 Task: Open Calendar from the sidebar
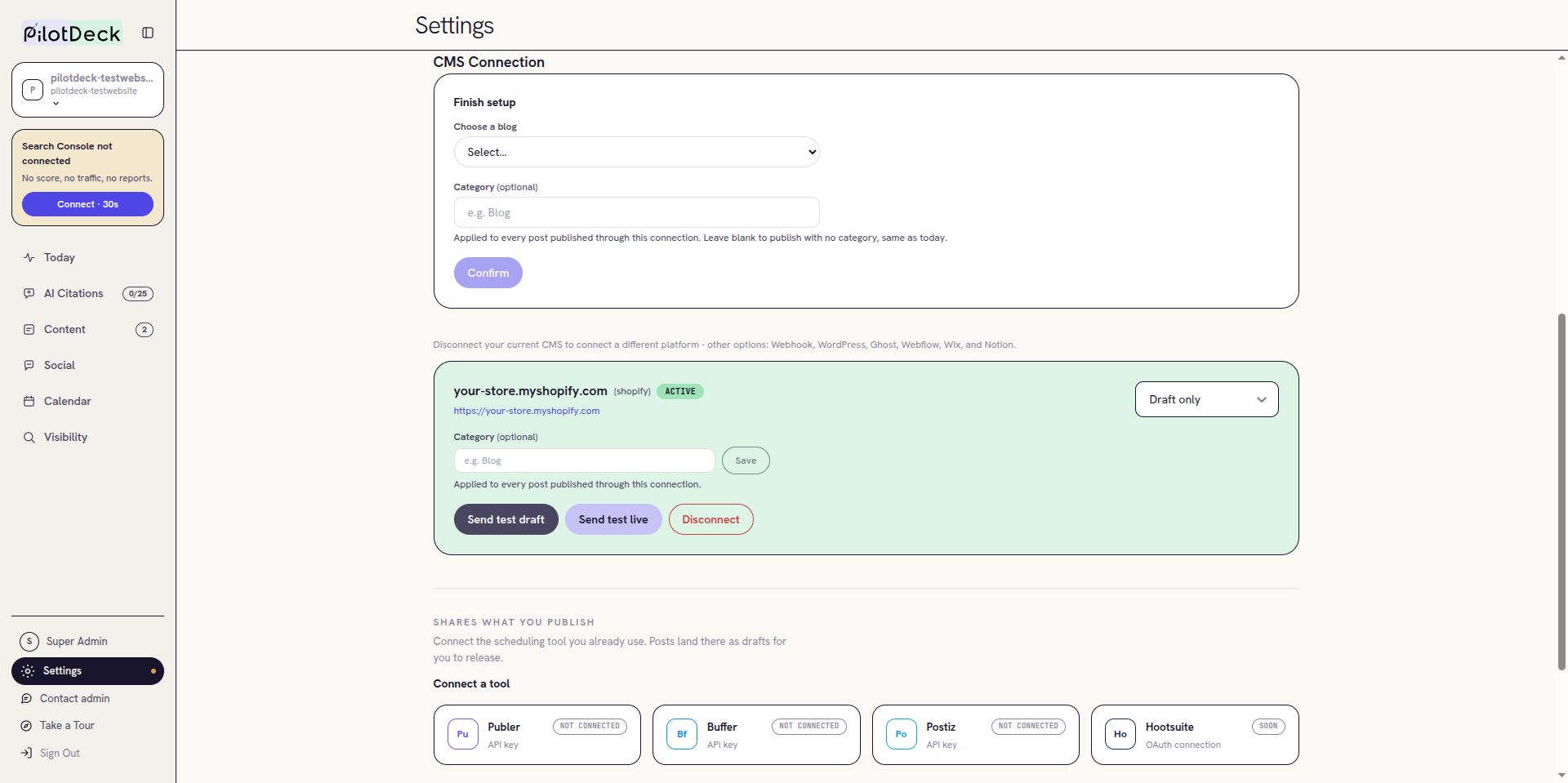click(87, 401)
